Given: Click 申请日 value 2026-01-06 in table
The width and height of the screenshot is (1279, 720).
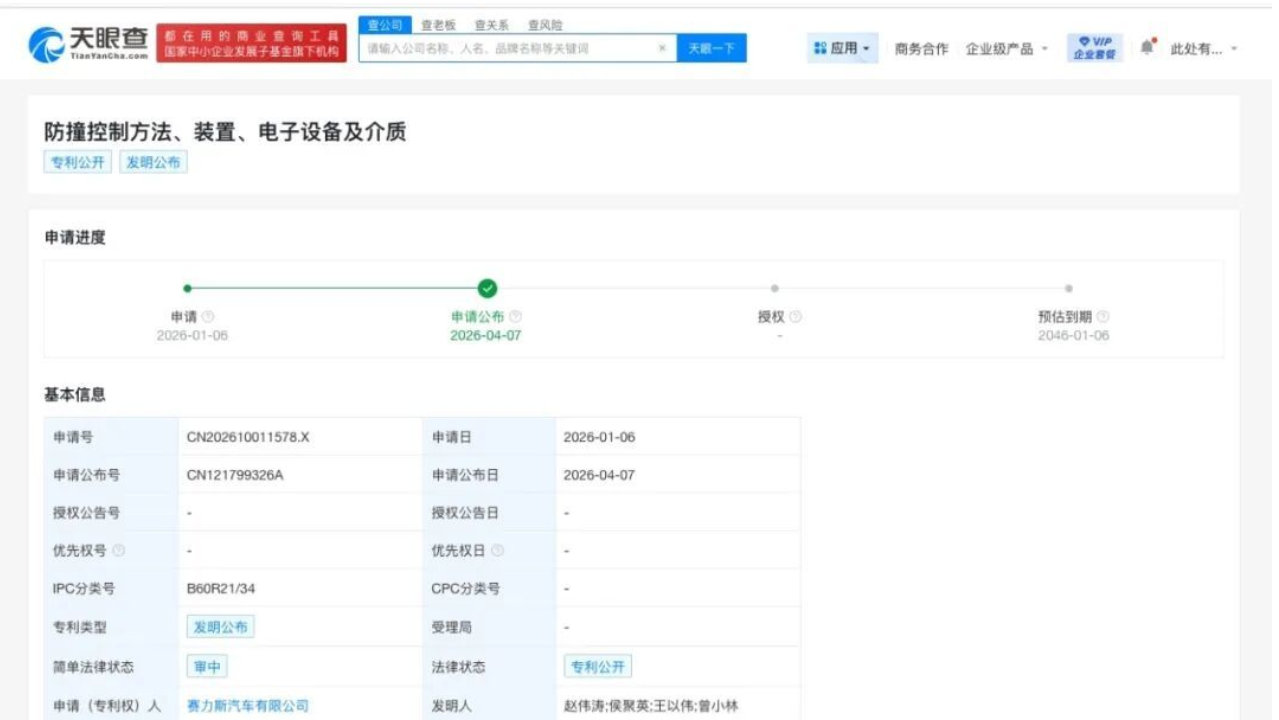Looking at the screenshot, I should click(599, 437).
